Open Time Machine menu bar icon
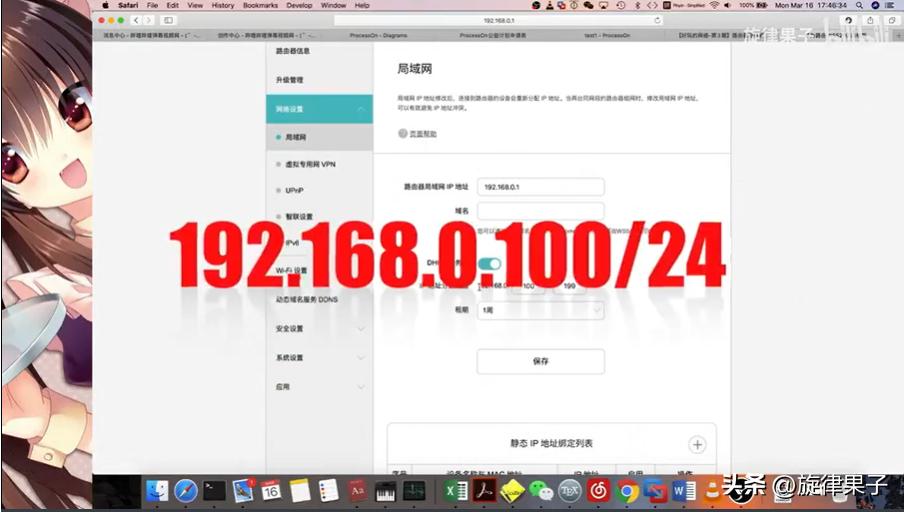 point(620,5)
